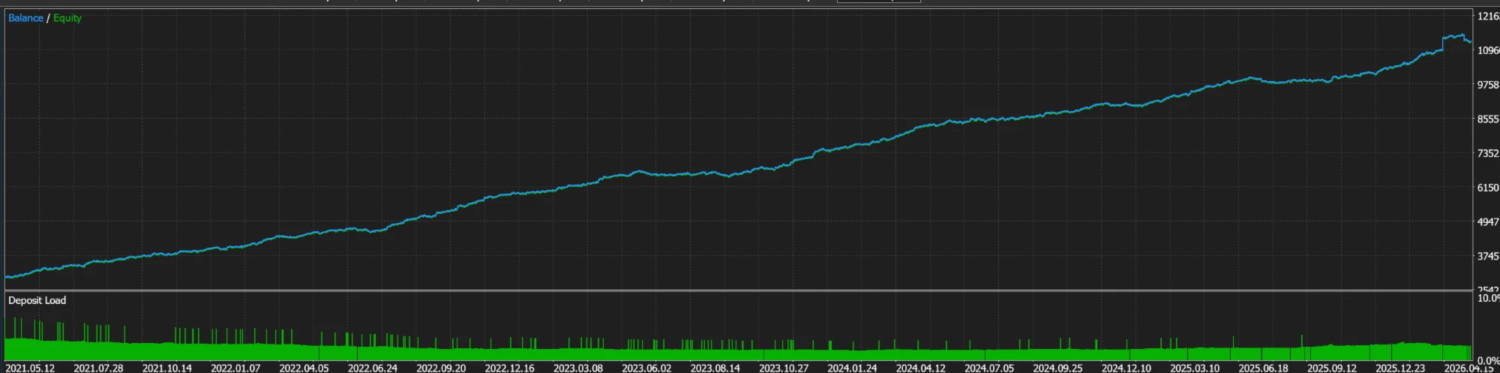Viewport: 1500px width, 373px height.
Task: Click the 2021.05.12 date label
Action: (30, 367)
